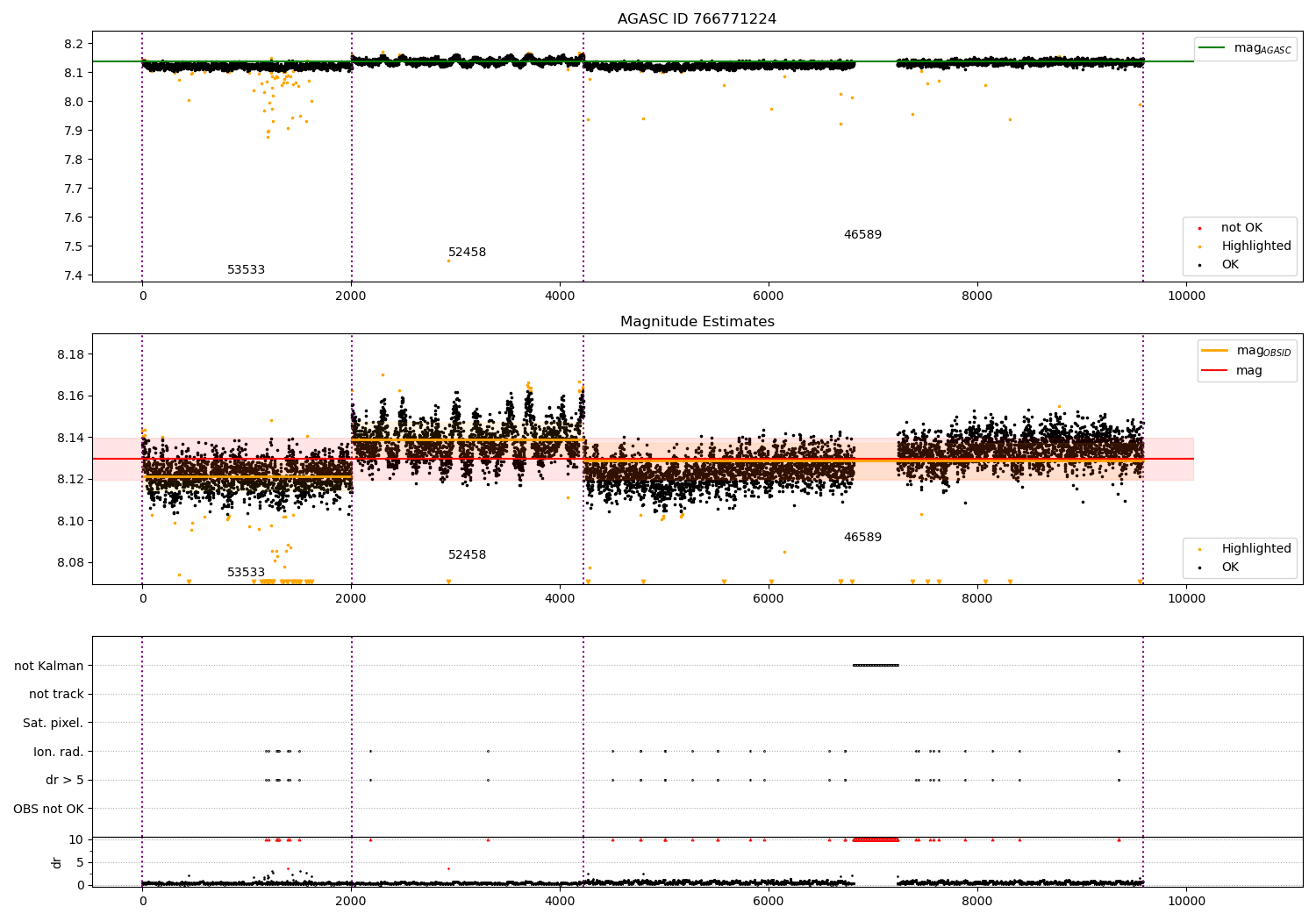Click the 'dr' axis label
Screen dimensions: 1316x921
[57, 862]
